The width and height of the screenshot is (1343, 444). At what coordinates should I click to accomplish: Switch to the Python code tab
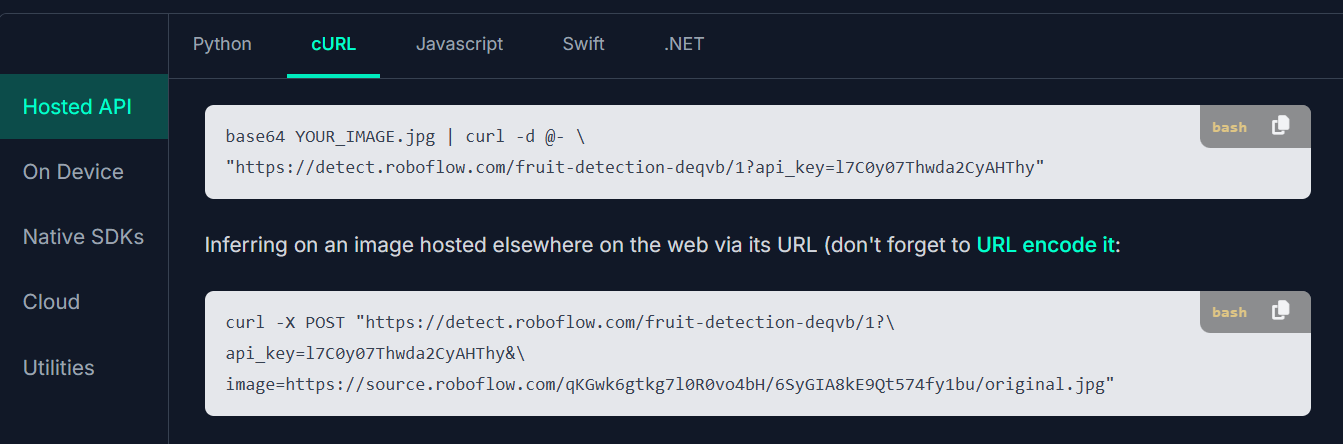pos(222,44)
